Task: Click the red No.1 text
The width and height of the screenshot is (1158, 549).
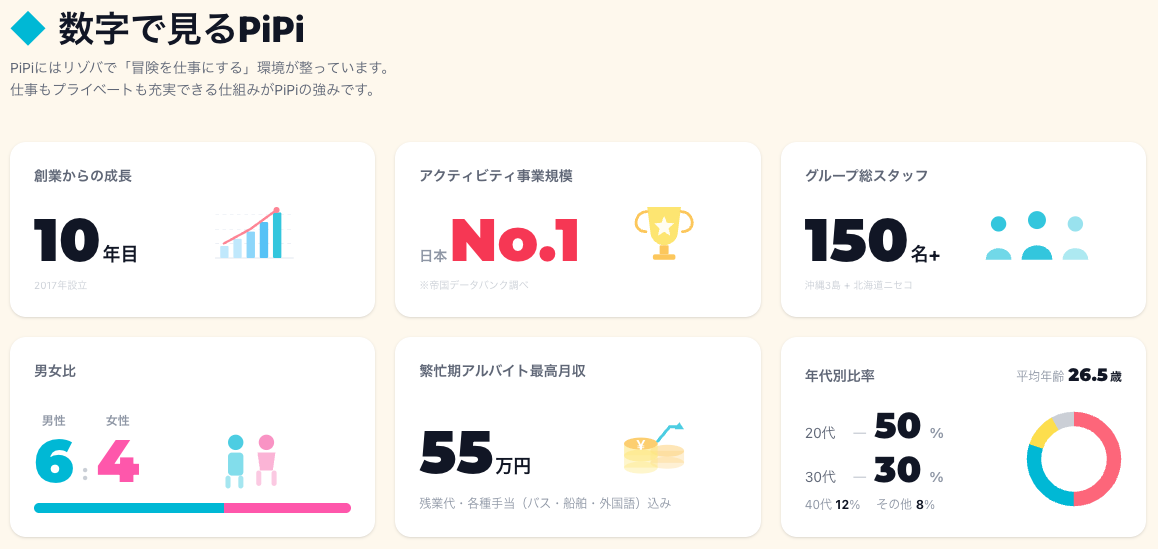Action: [x=515, y=241]
